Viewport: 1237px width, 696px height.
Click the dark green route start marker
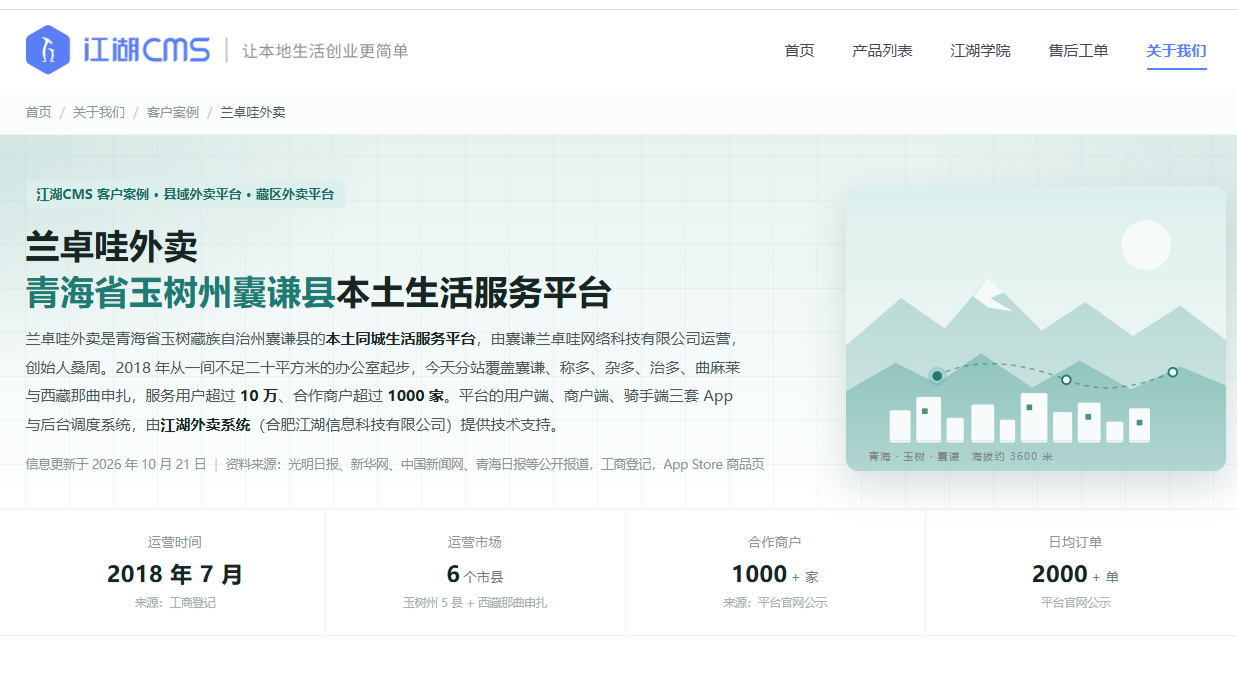(x=937, y=376)
